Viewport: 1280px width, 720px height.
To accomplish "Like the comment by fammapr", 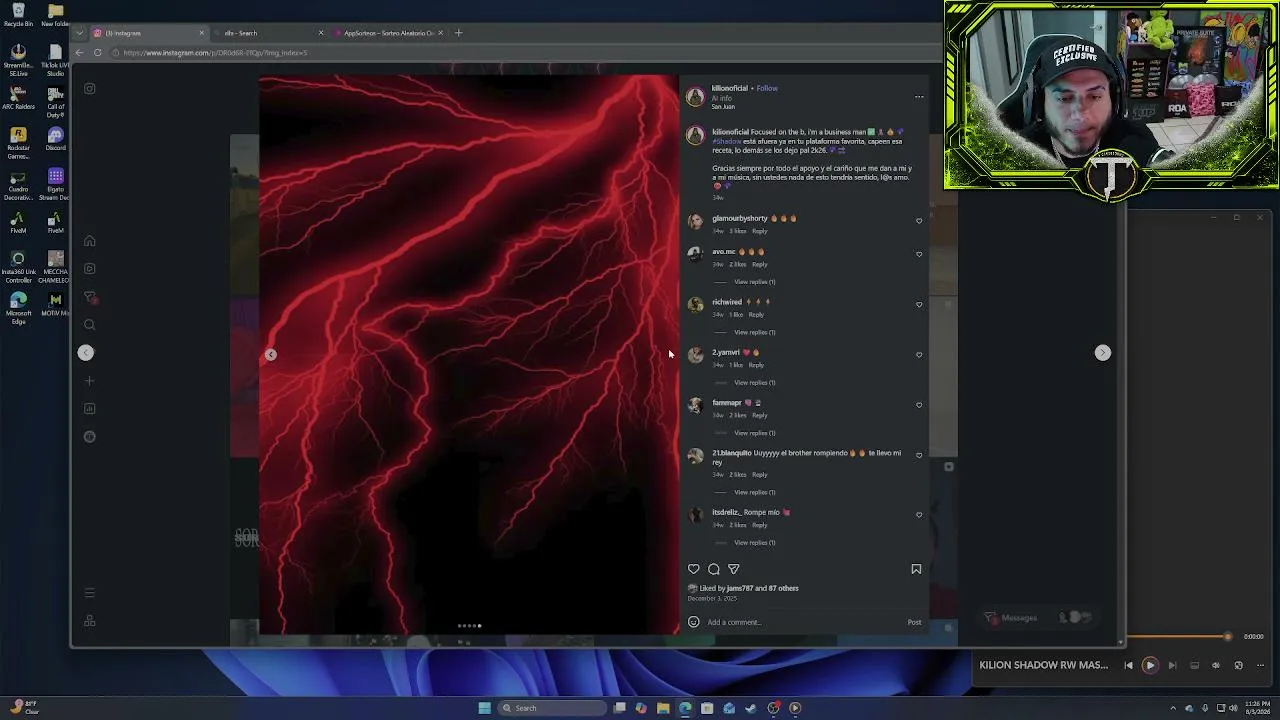I will point(919,405).
